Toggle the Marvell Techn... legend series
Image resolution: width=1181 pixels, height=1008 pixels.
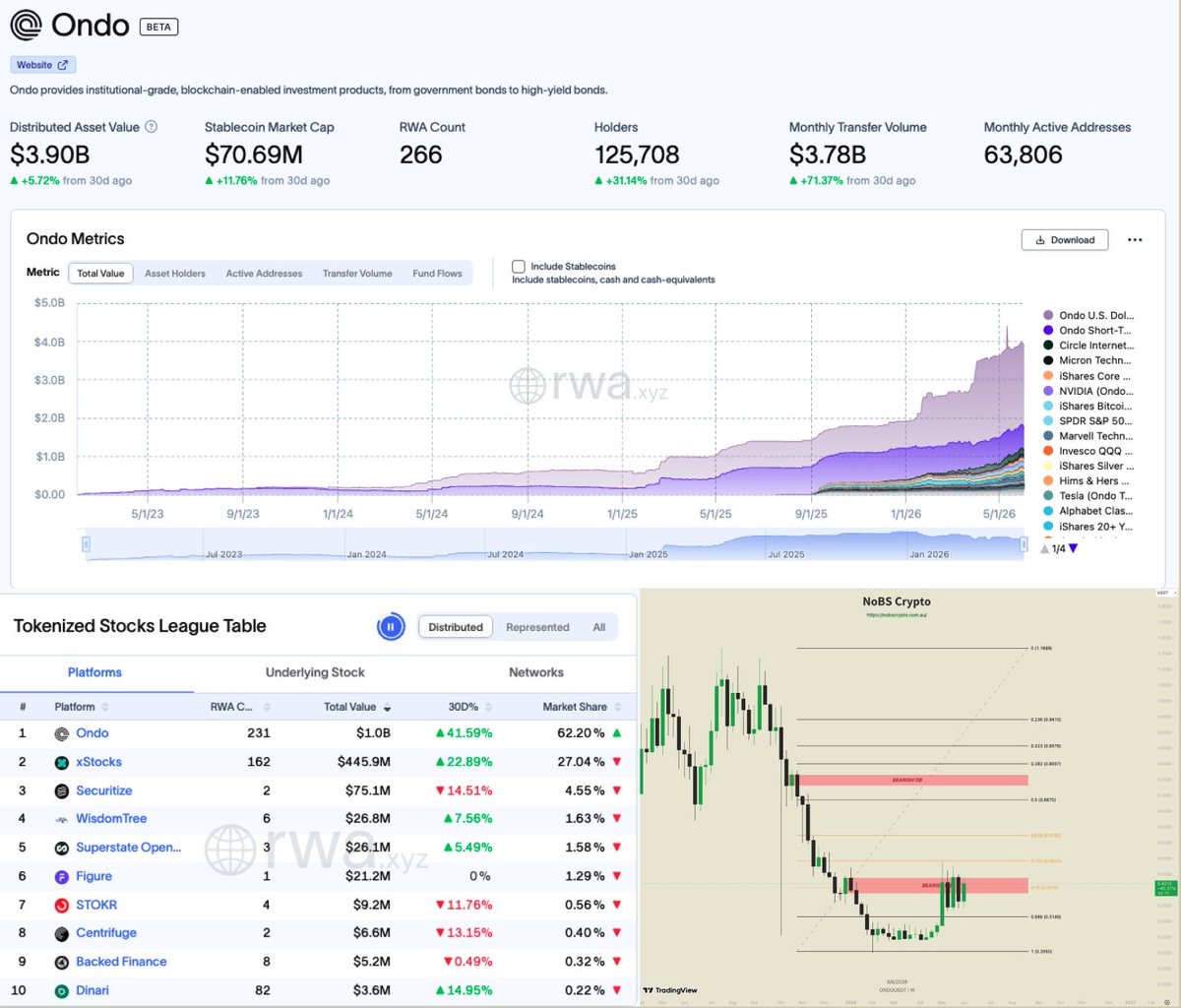pos(1088,436)
